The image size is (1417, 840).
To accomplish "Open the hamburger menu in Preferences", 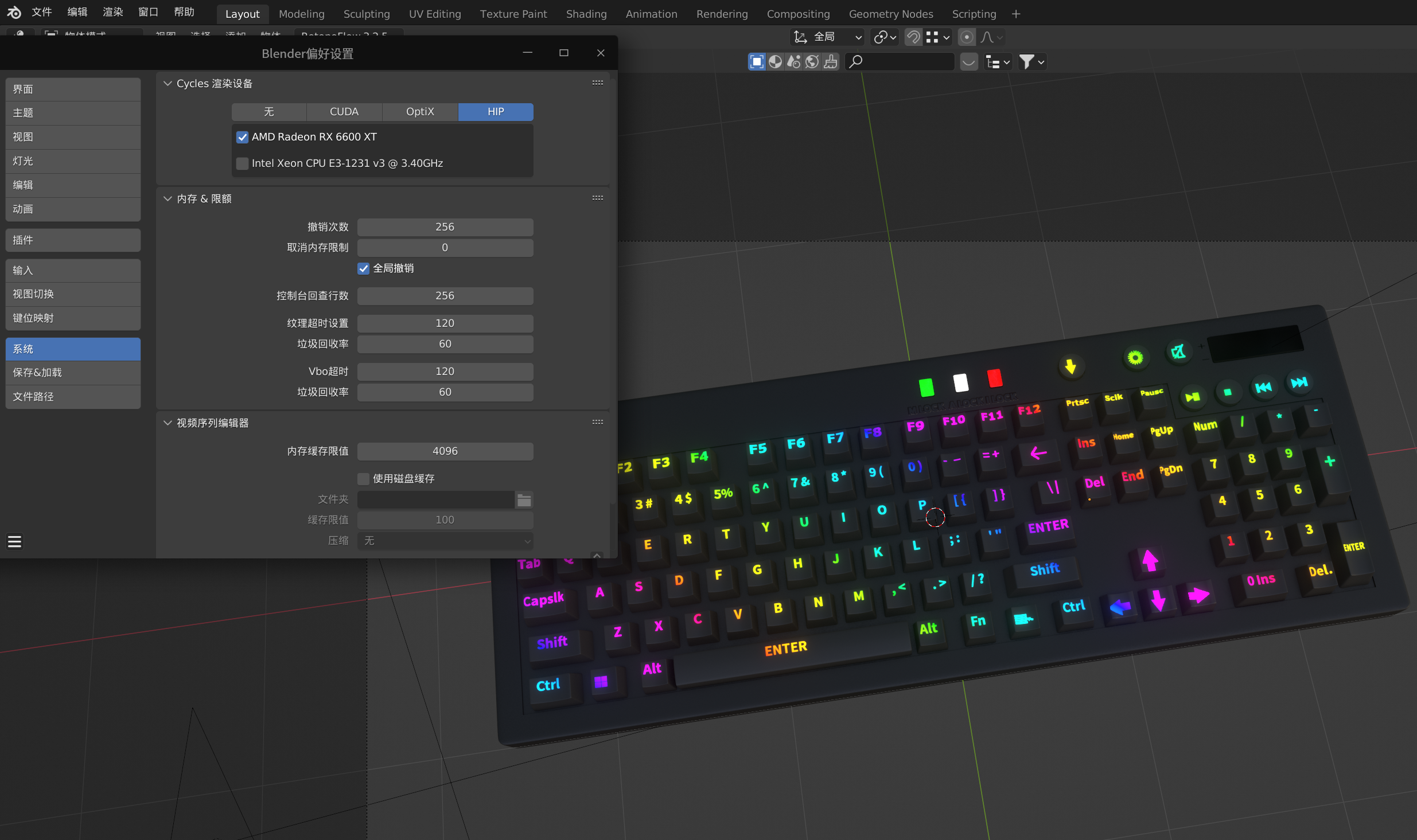I will pyautogui.click(x=15, y=541).
